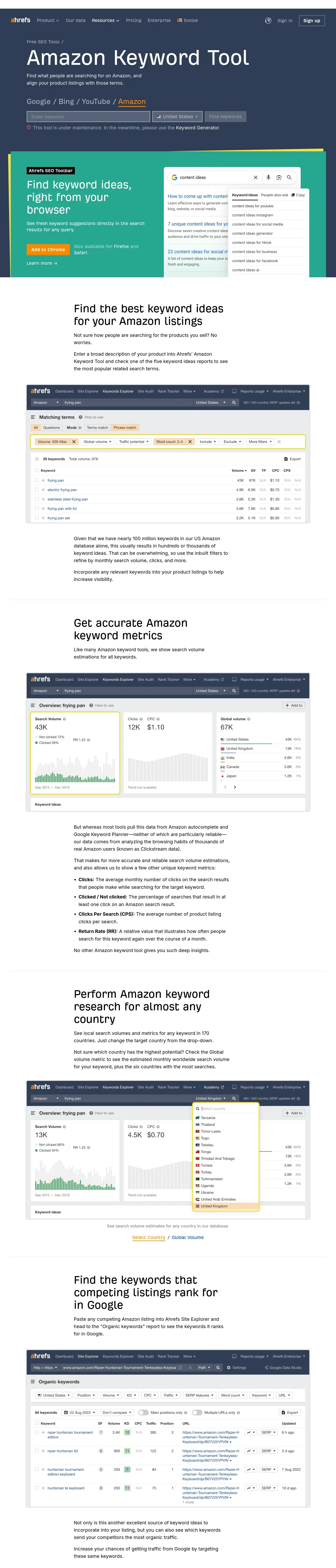Click the microphone icon in Google search bar
Image resolution: width=336 pixels, height=1568 pixels.
tap(268, 177)
